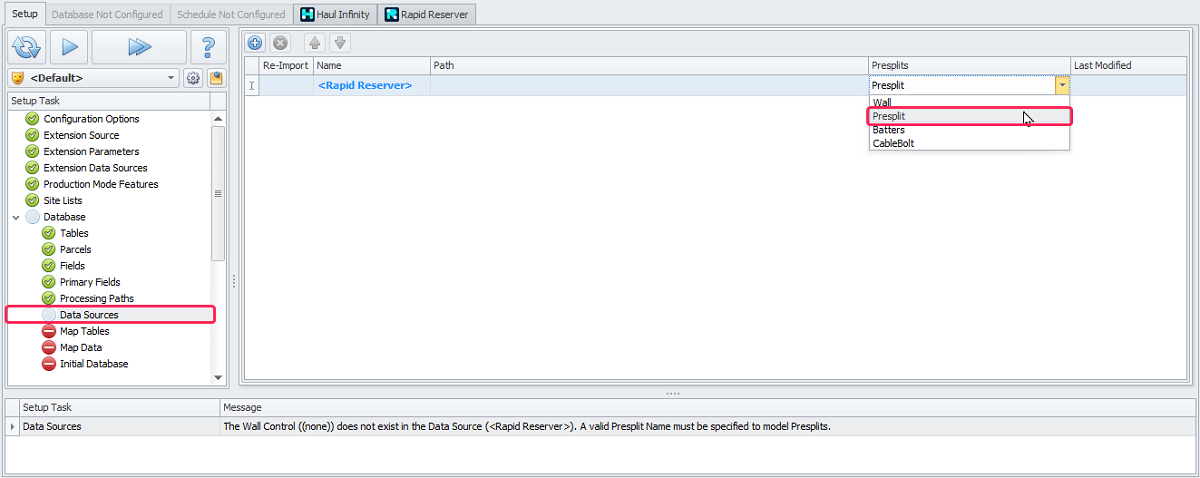The height and width of the screenshot is (478, 1200).
Task: Click green check icon next to Extension Source
Action: pos(32,135)
